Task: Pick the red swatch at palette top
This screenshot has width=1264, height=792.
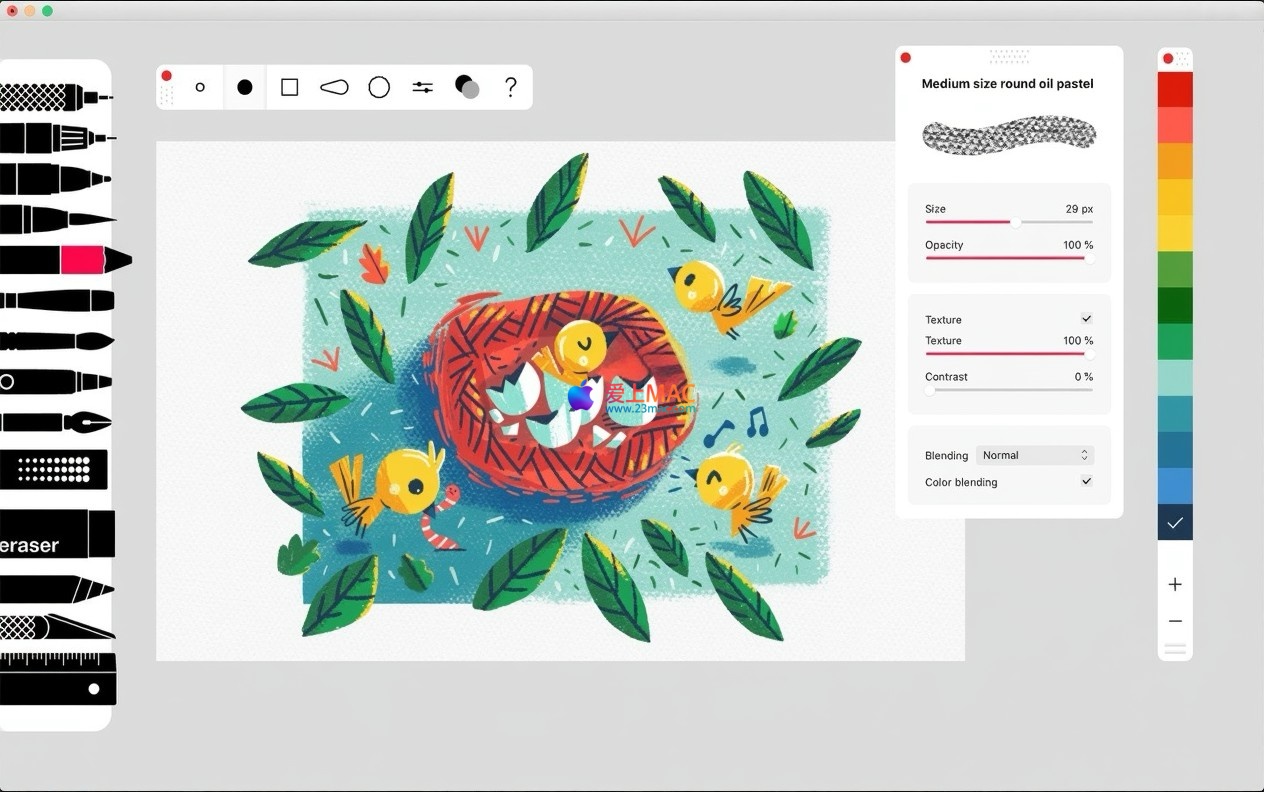Action: click(1175, 90)
